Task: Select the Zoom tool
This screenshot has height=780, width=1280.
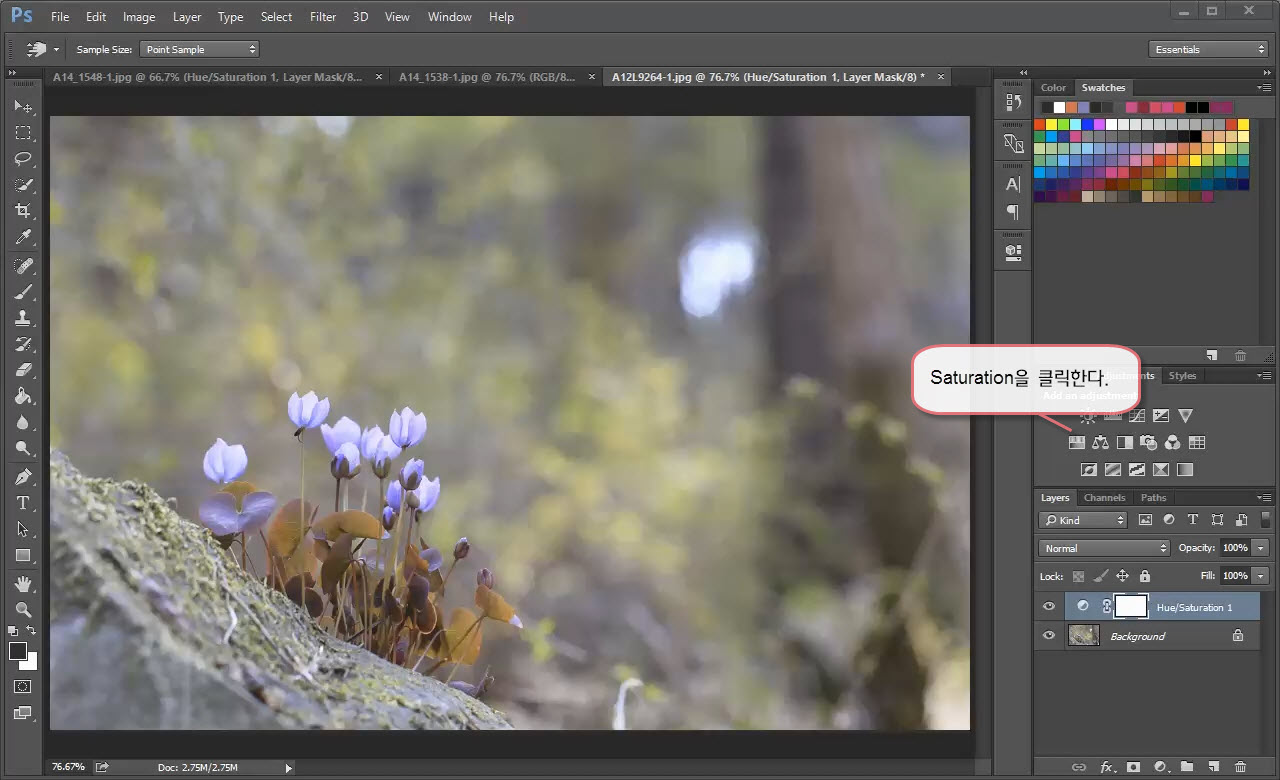Action: pyautogui.click(x=23, y=609)
